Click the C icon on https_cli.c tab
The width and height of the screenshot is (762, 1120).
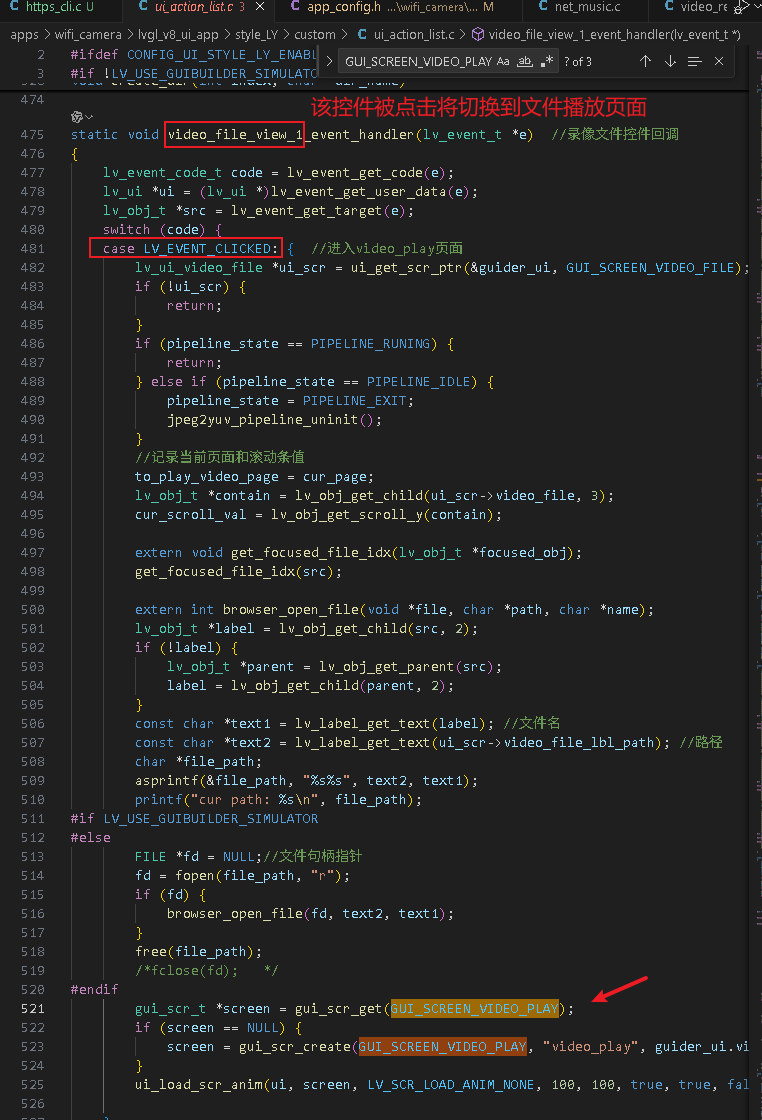pos(14,6)
